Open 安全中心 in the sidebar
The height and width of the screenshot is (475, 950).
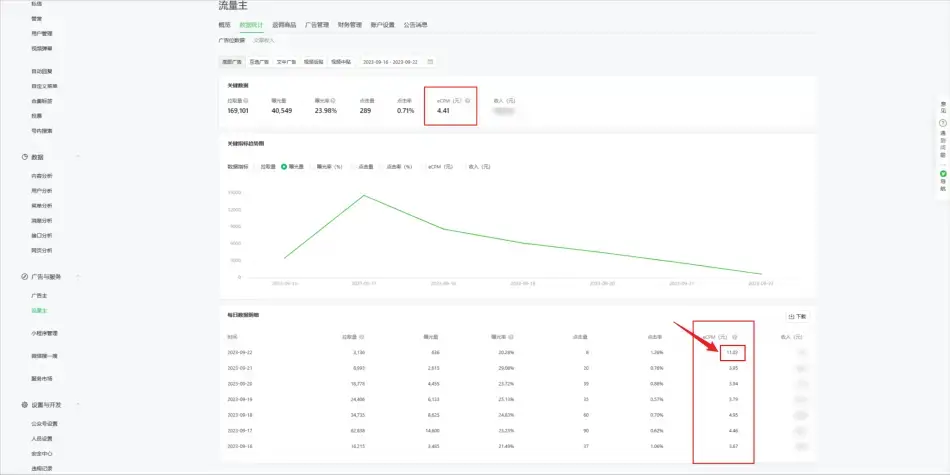(42, 453)
